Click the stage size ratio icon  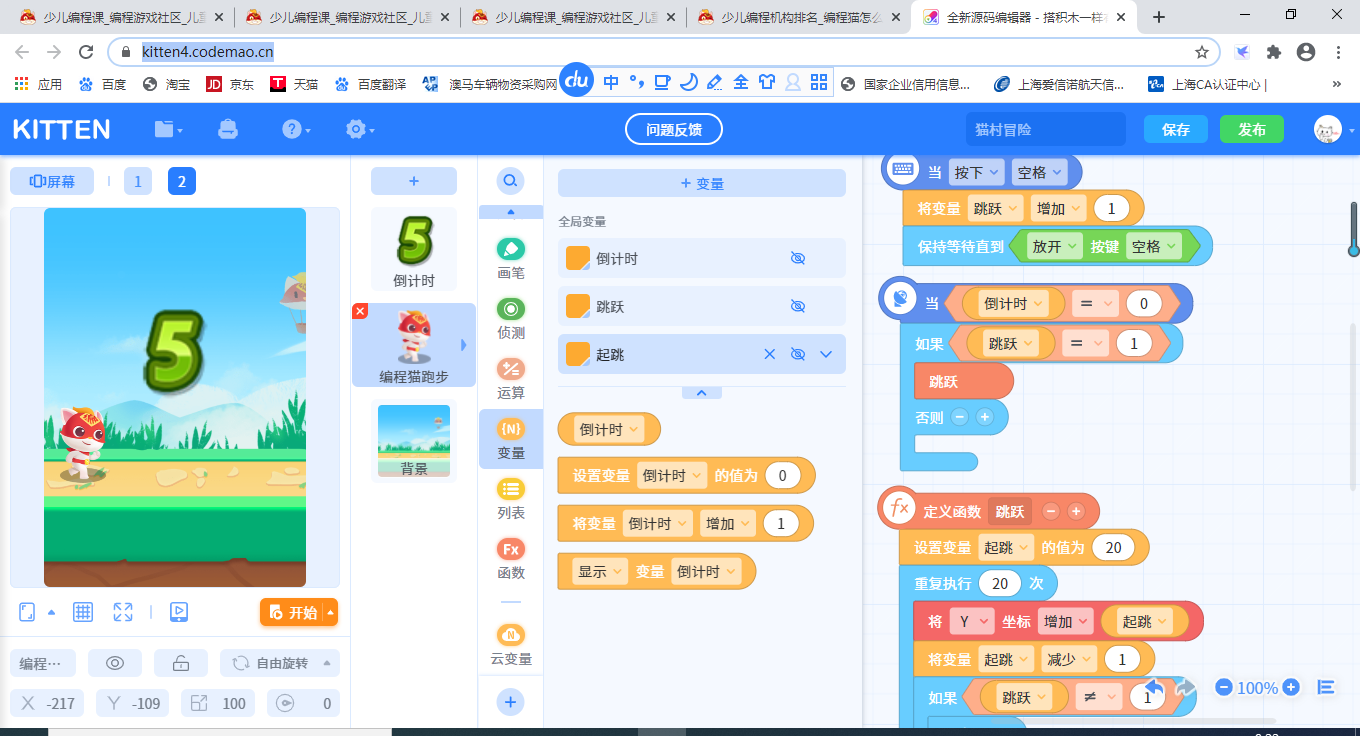click(x=28, y=612)
